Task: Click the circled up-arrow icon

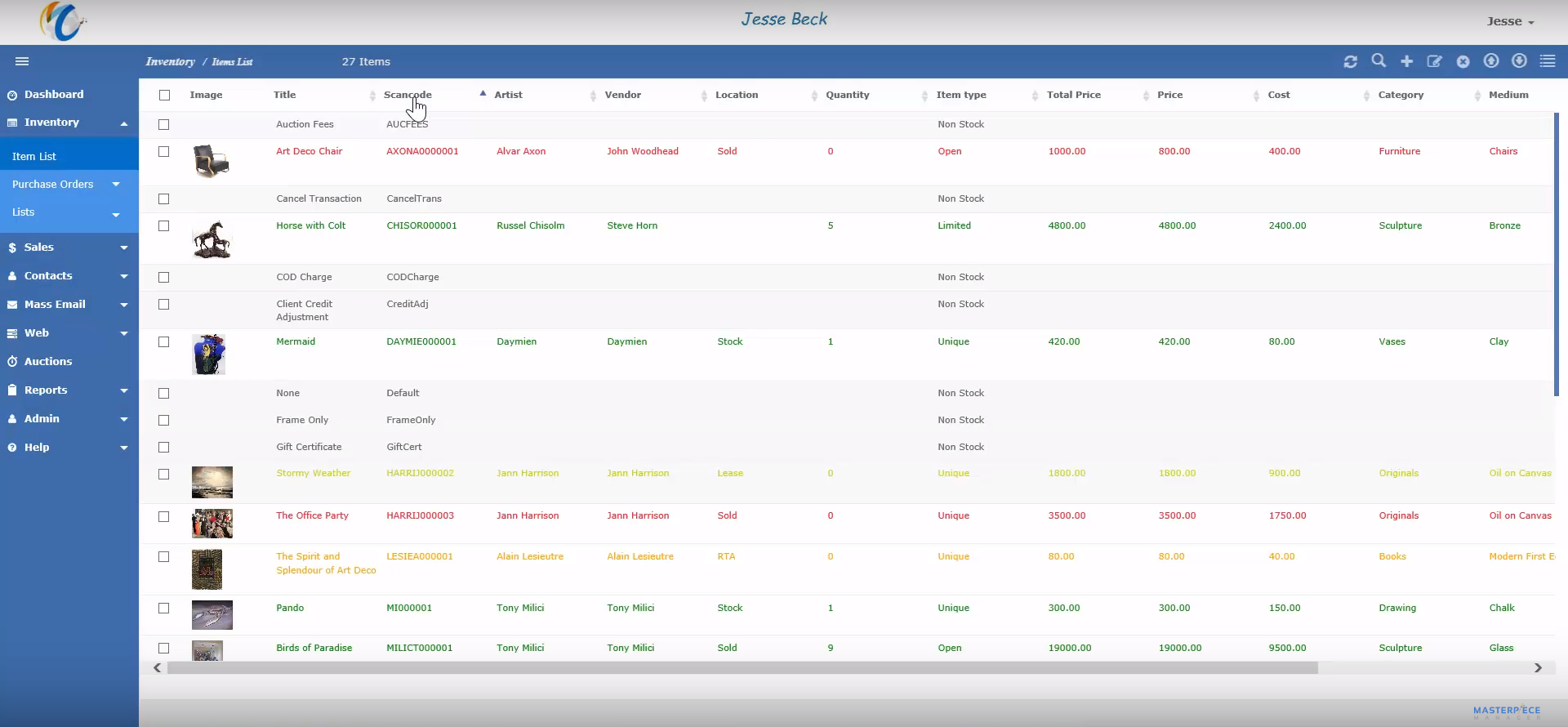Action: pyautogui.click(x=1491, y=60)
